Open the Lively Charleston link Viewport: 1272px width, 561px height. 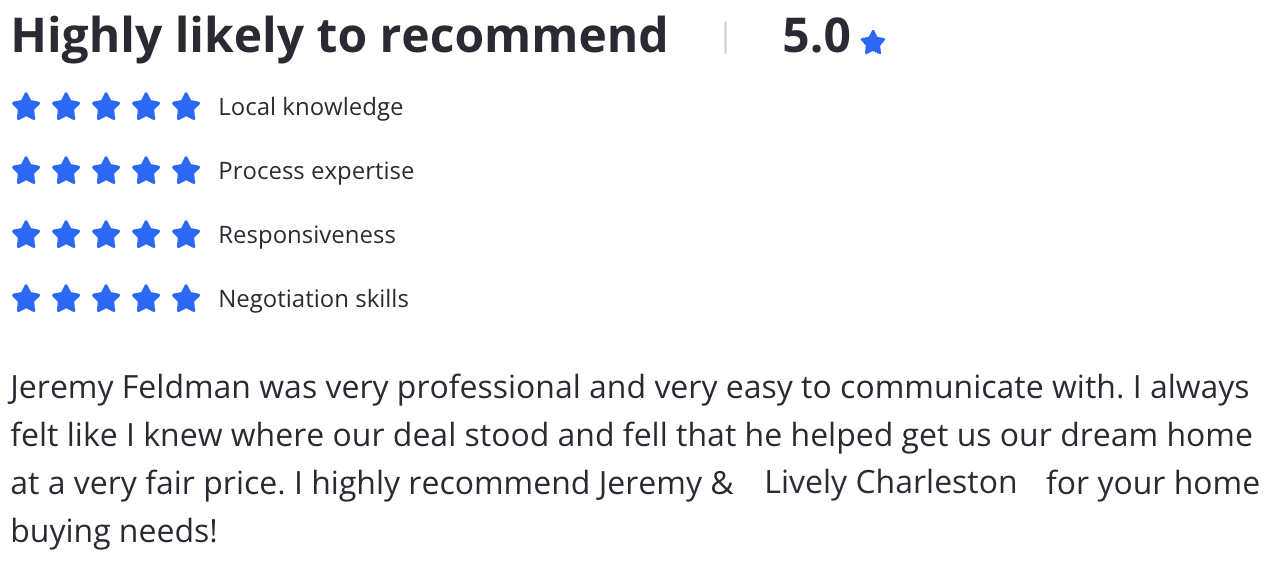point(890,482)
